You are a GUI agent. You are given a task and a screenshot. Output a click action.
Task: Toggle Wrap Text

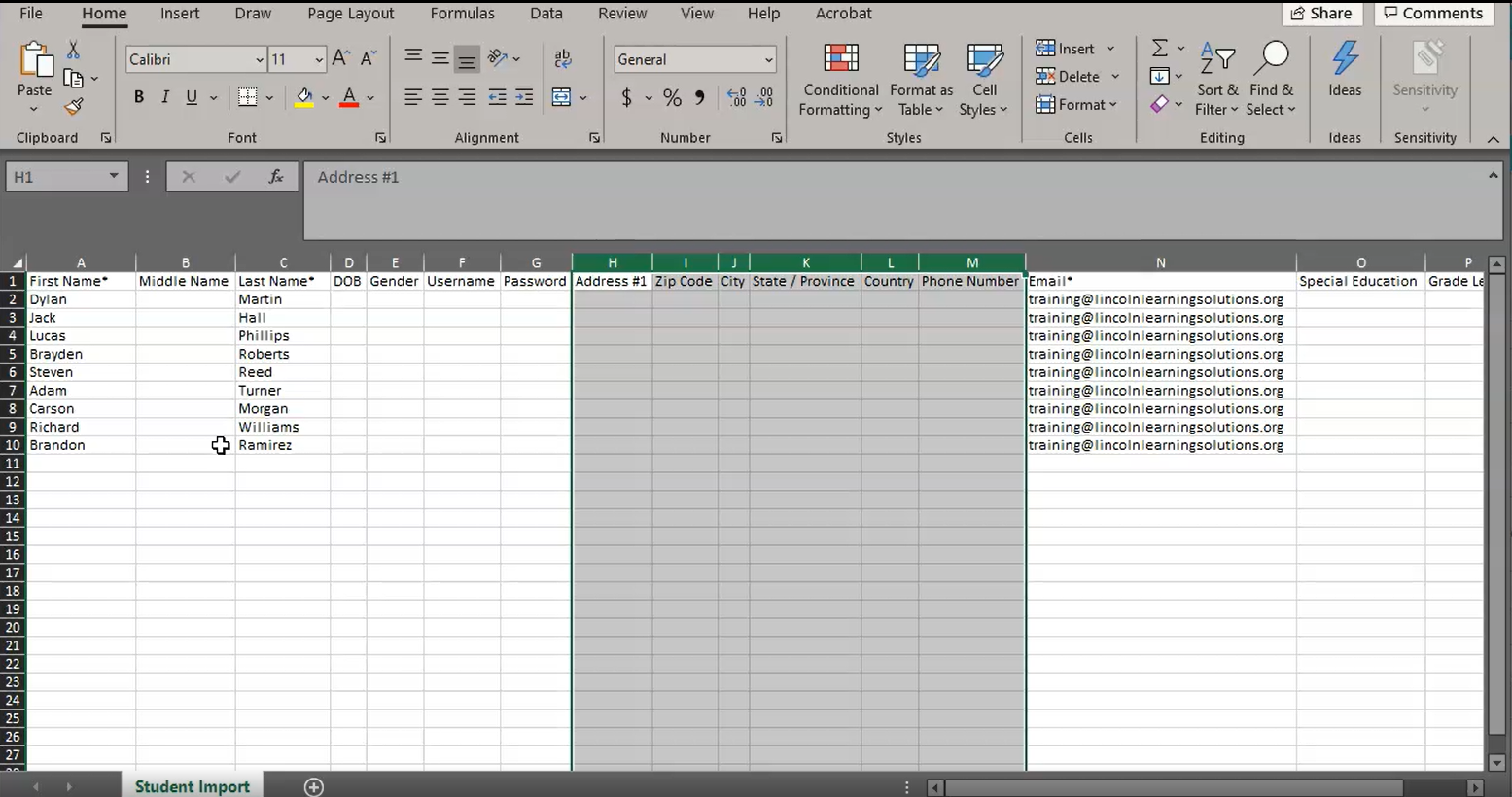[563, 59]
